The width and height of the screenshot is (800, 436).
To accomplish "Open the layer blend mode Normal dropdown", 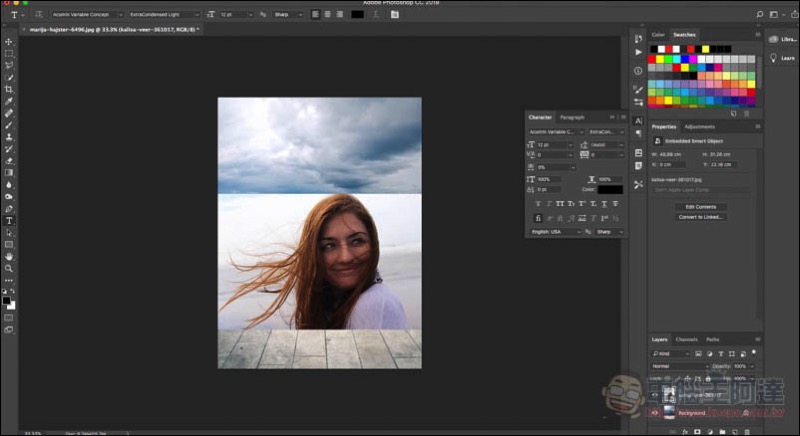I will point(680,366).
